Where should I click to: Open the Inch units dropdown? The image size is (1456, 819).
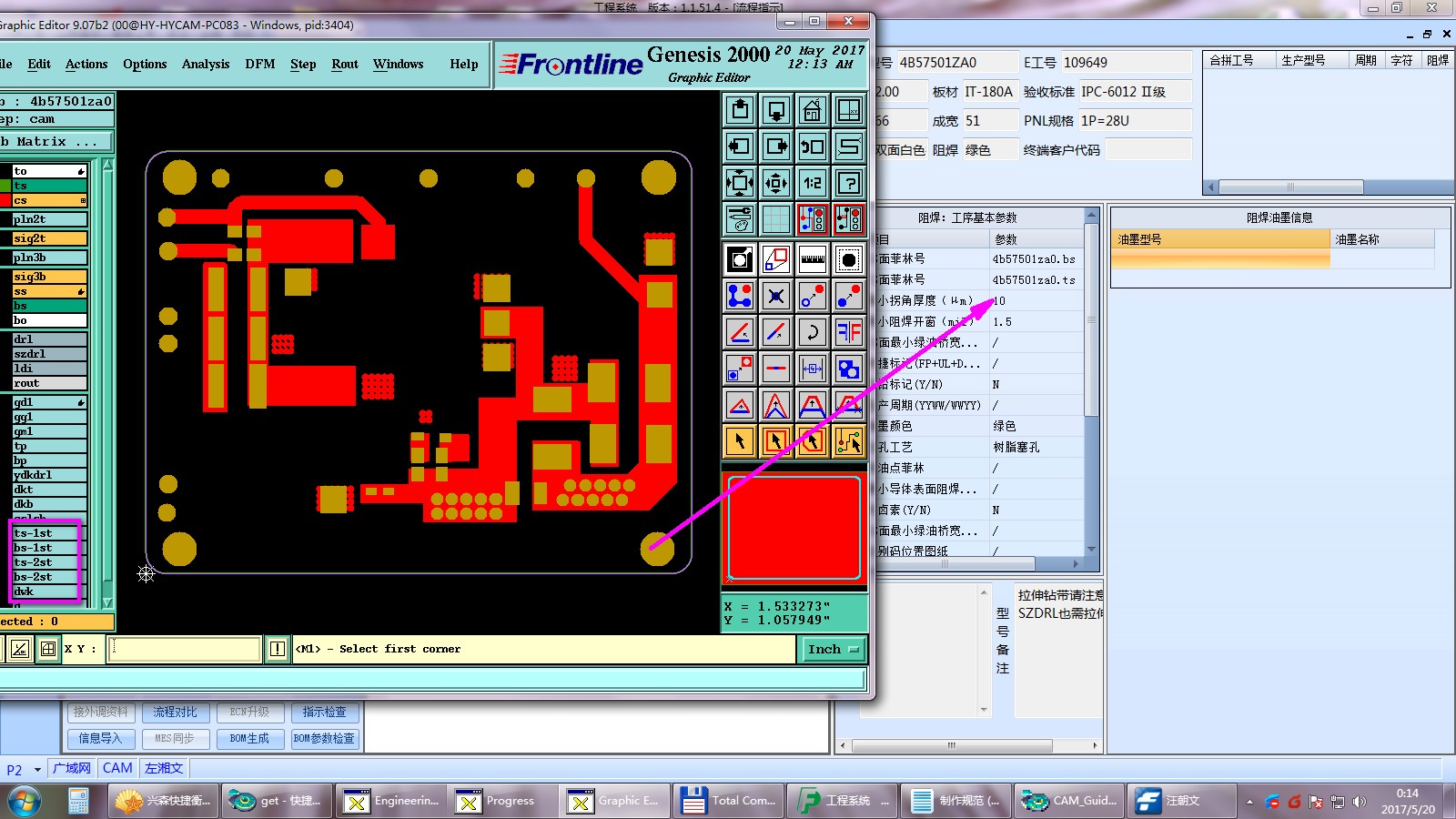click(x=833, y=649)
